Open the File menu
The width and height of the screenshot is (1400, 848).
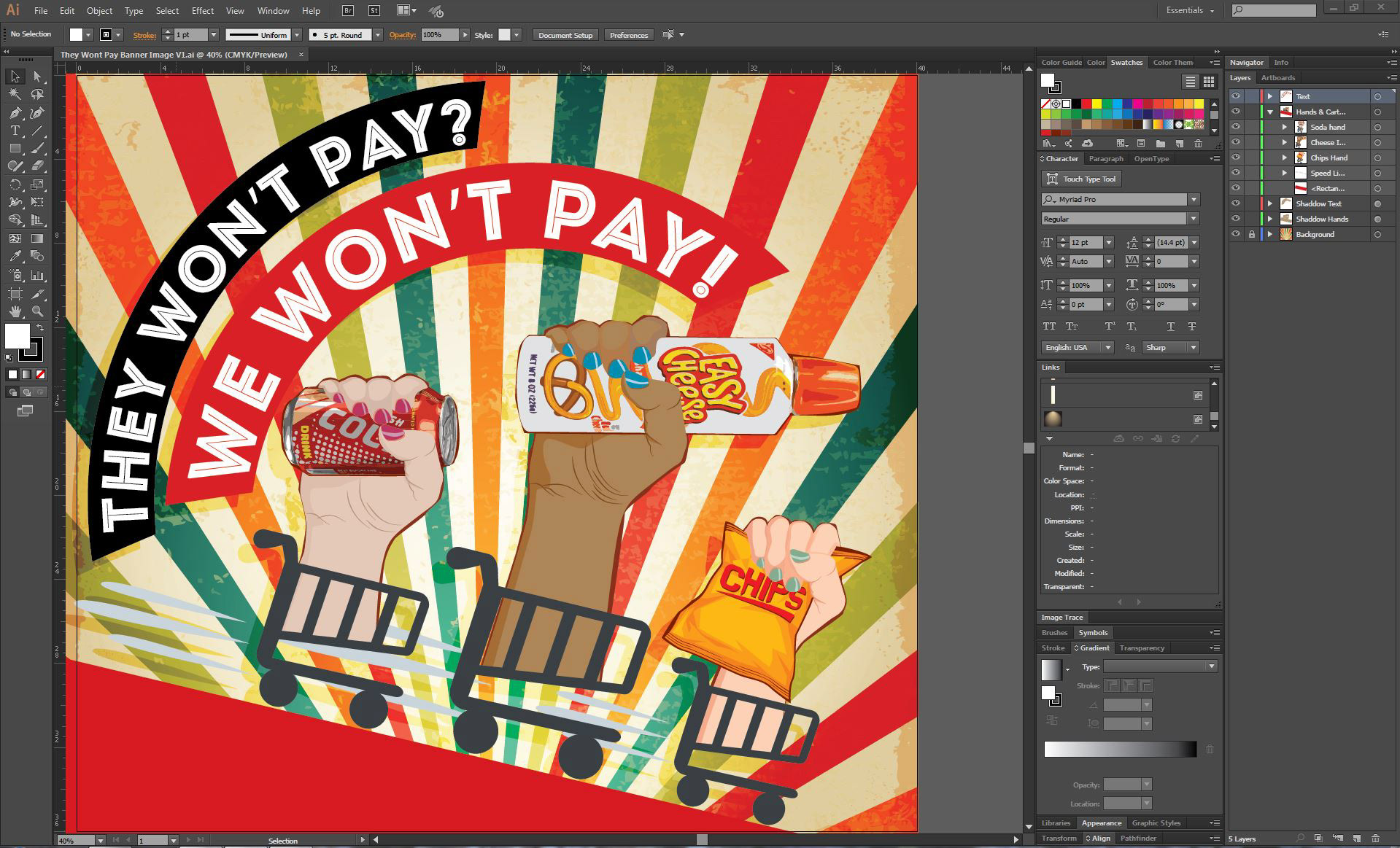coord(41,11)
